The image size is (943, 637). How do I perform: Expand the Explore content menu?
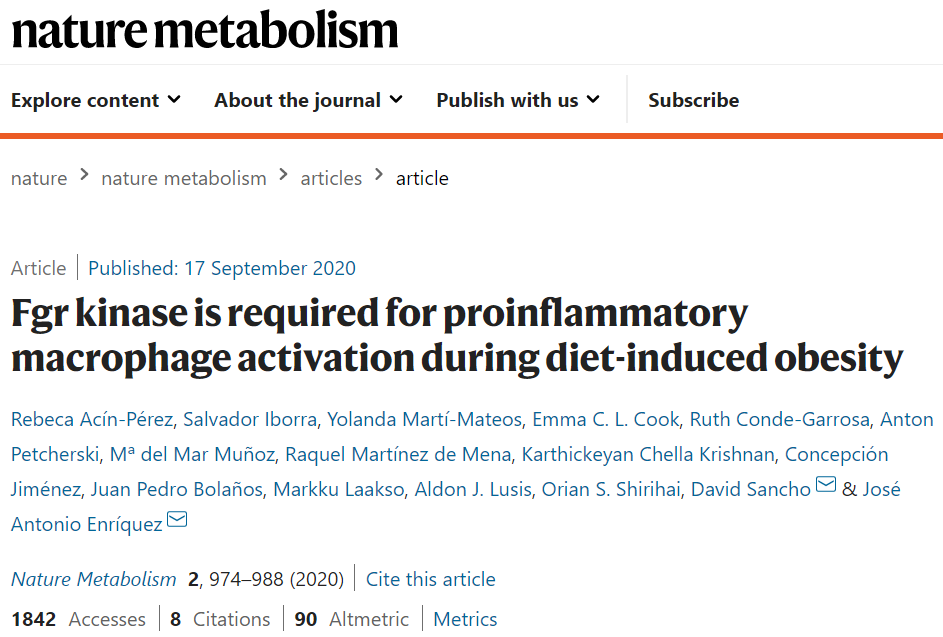96,100
